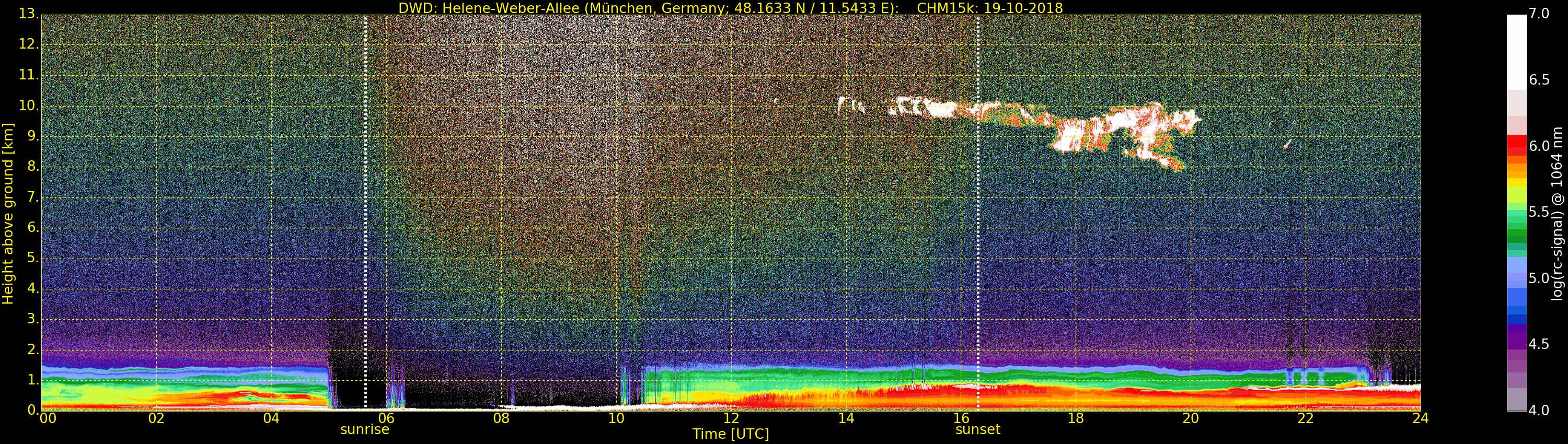Select the 'Height above ground [km]' axis label
This screenshot has height=444, width=1568.
pos(8,214)
